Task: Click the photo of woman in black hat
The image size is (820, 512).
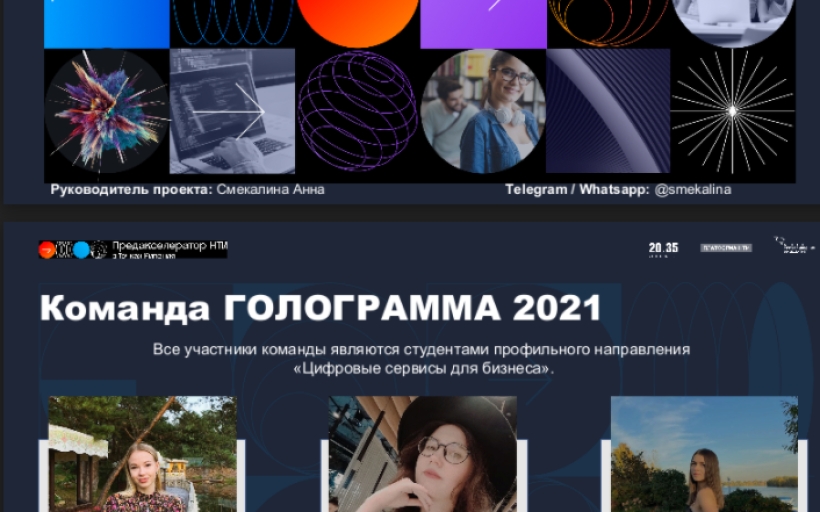Action: (x=423, y=454)
